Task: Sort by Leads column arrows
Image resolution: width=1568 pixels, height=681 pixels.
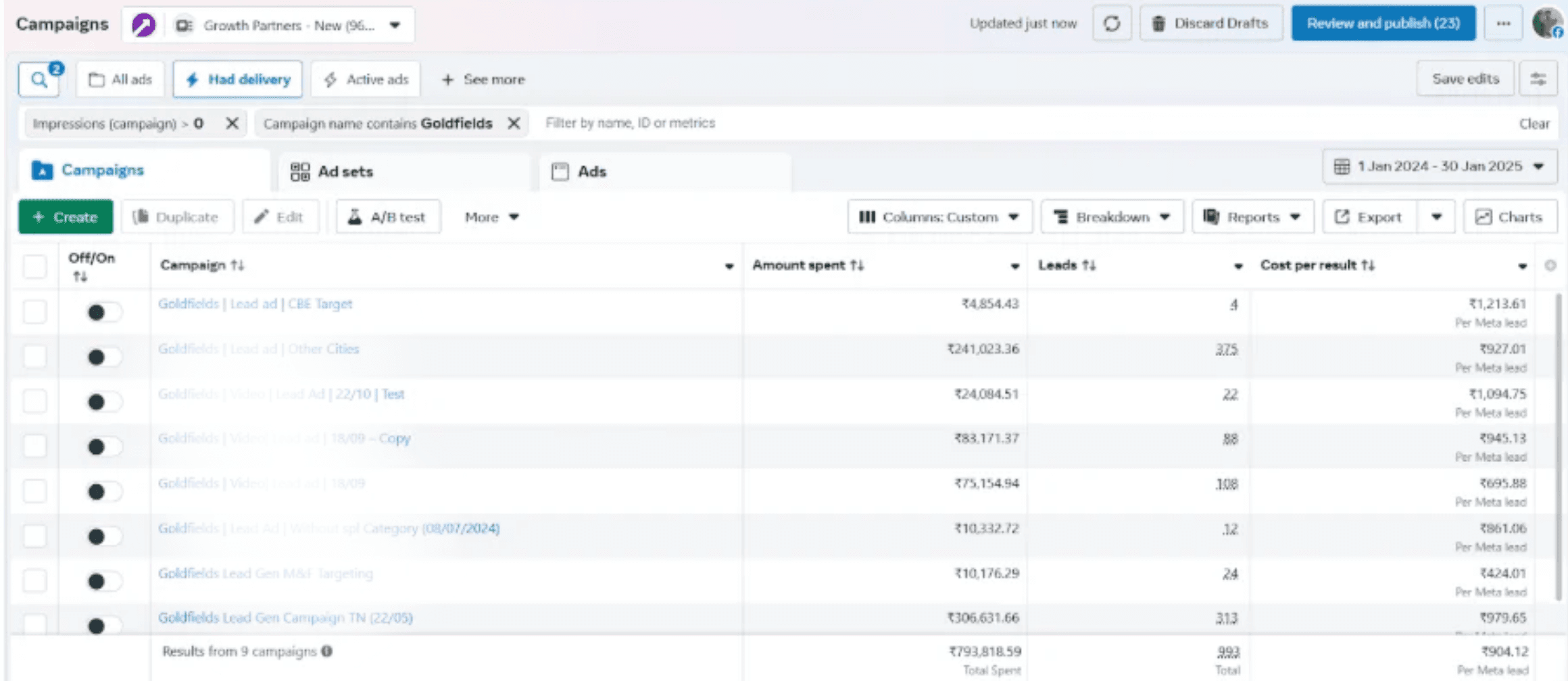Action: pyautogui.click(x=1089, y=266)
